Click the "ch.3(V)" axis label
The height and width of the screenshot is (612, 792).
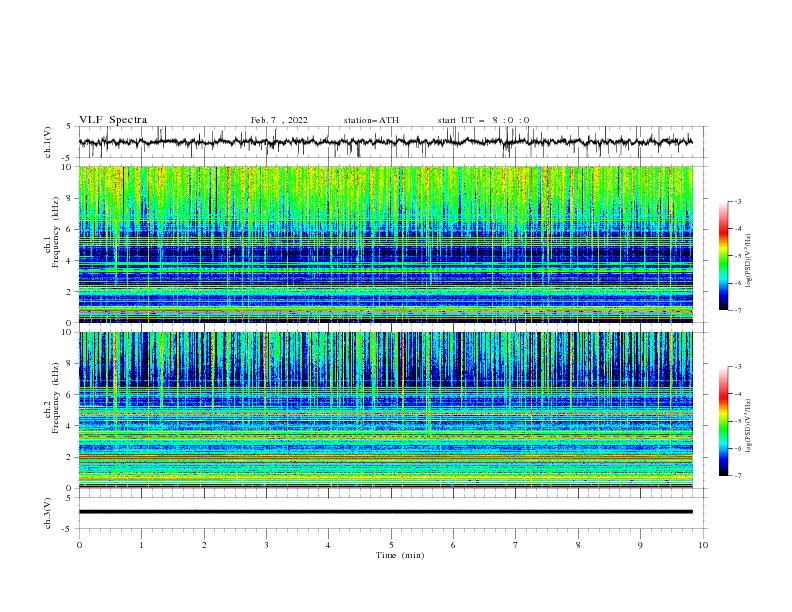(48, 513)
